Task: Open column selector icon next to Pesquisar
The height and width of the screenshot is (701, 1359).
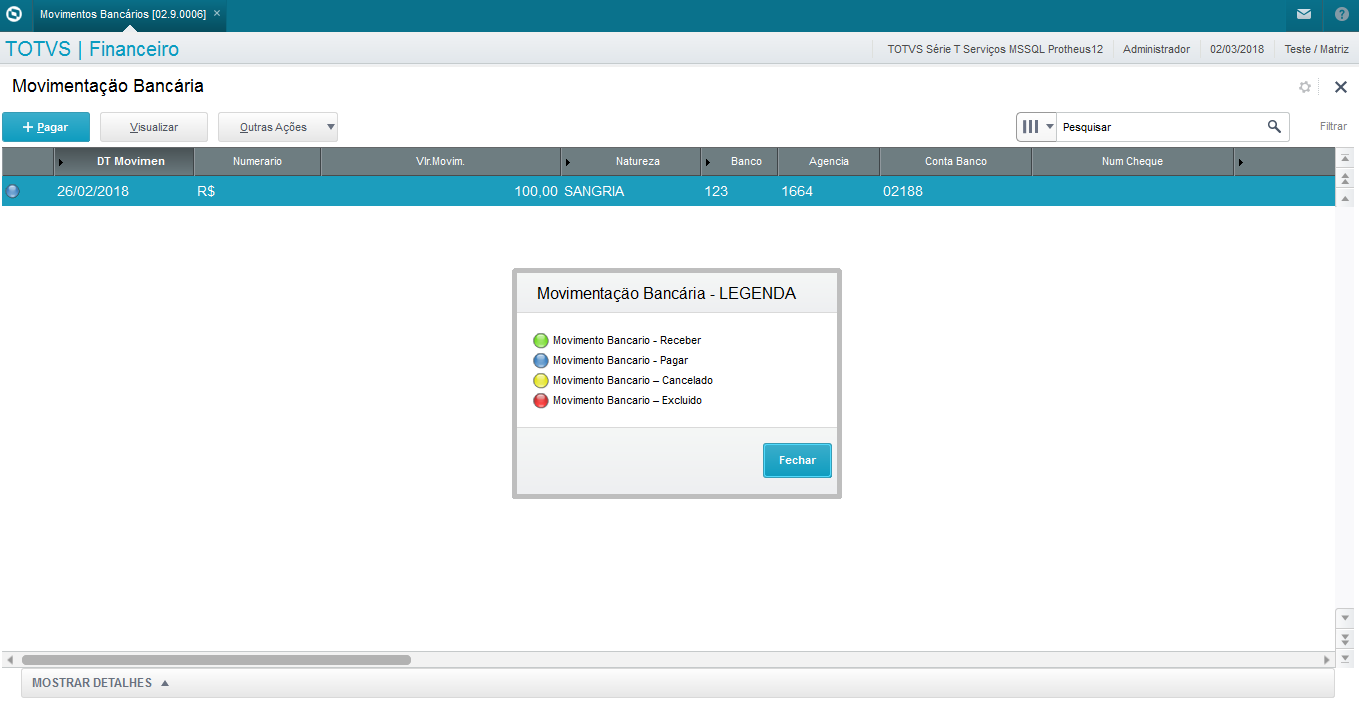Action: click(1037, 127)
